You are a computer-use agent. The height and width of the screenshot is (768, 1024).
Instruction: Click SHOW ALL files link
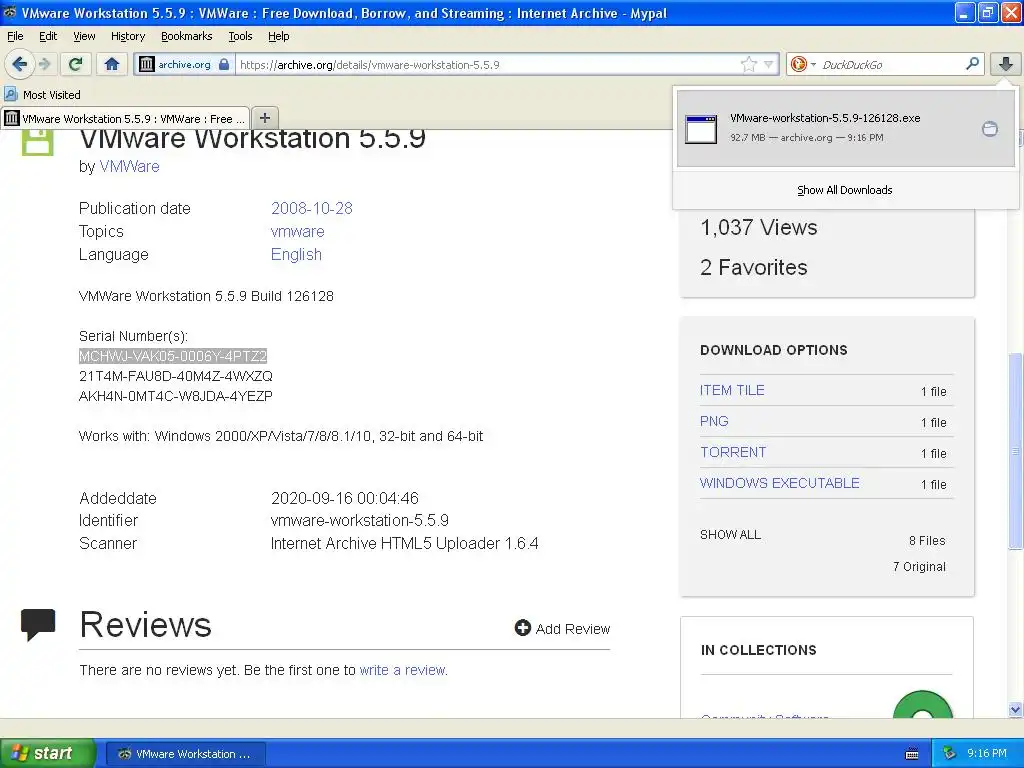pos(730,535)
